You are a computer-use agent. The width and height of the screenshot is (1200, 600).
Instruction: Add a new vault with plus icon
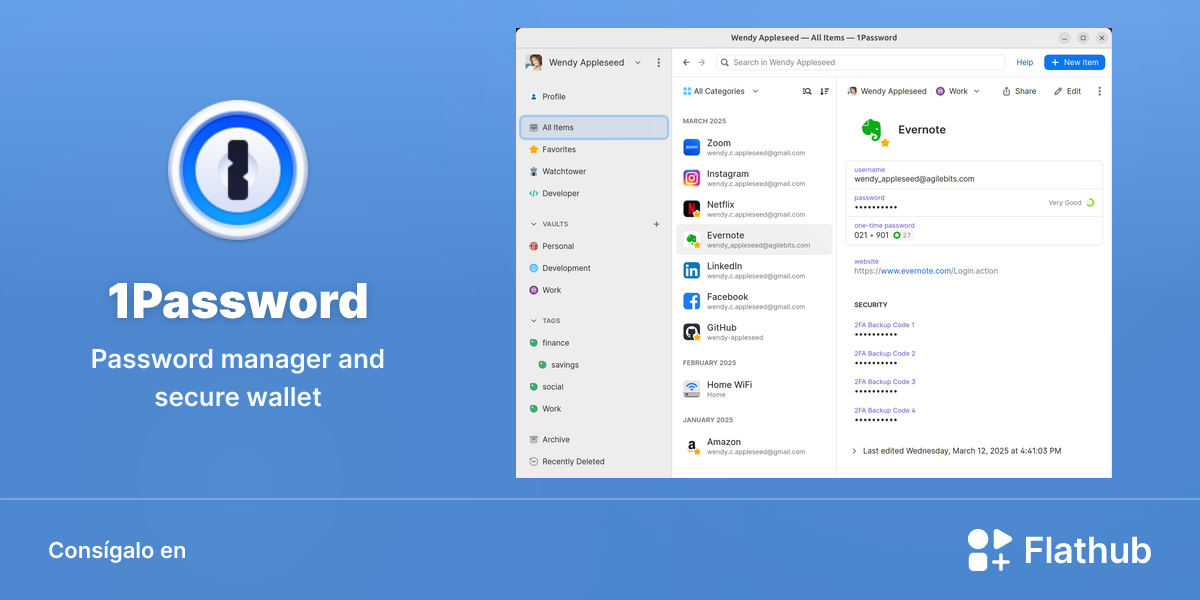[657, 224]
